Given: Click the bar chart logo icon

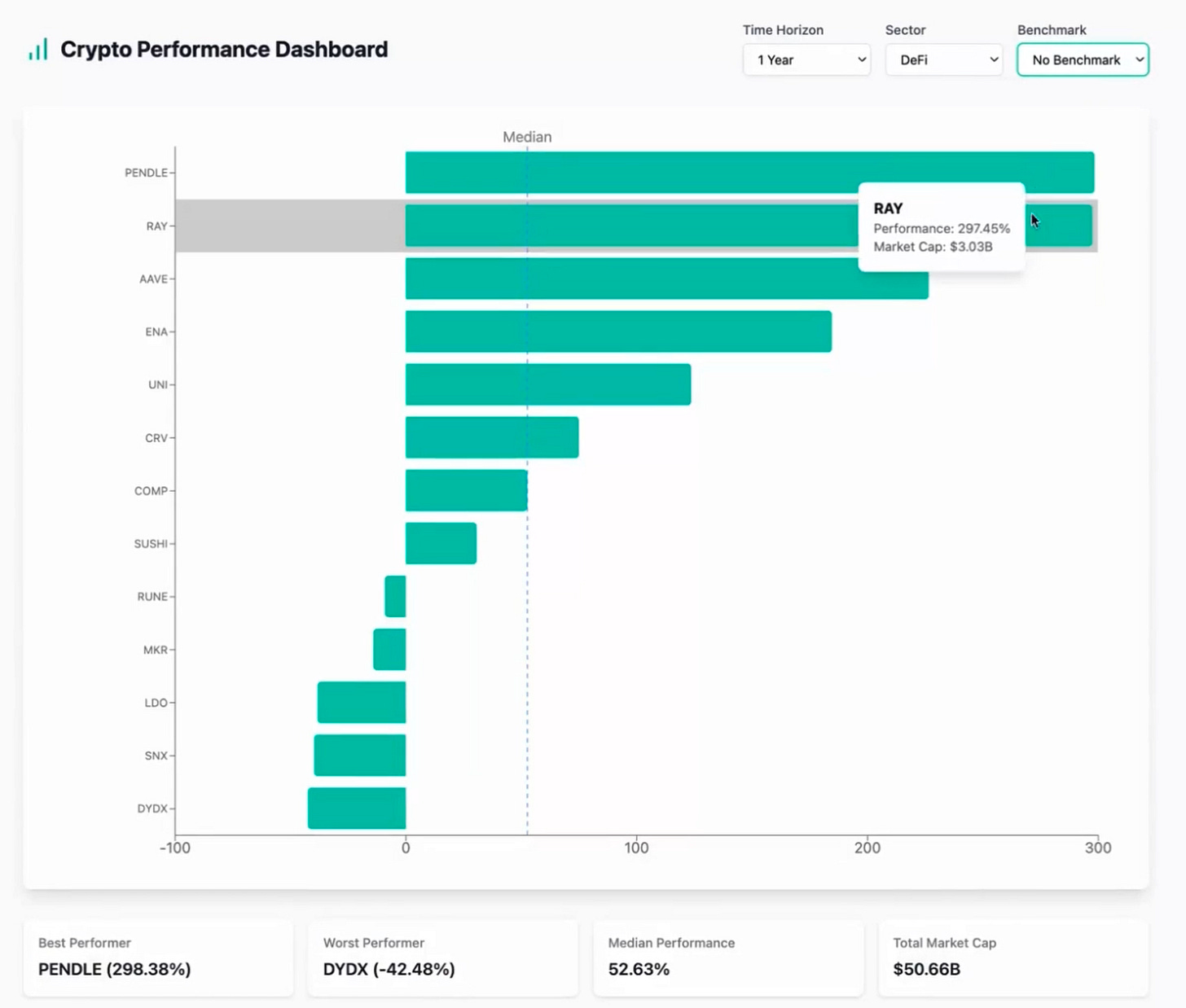Looking at the screenshot, I should 37,50.
